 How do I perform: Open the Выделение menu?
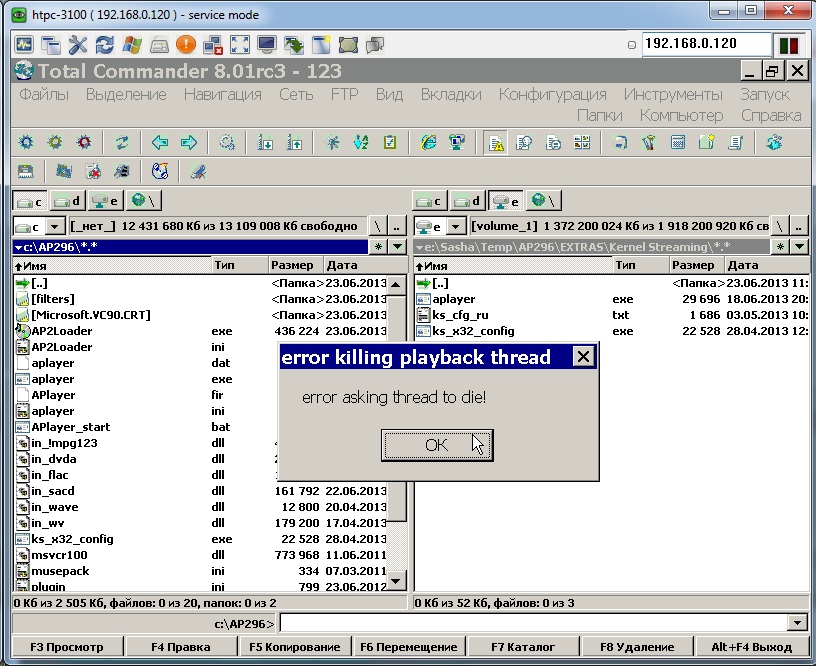126,94
